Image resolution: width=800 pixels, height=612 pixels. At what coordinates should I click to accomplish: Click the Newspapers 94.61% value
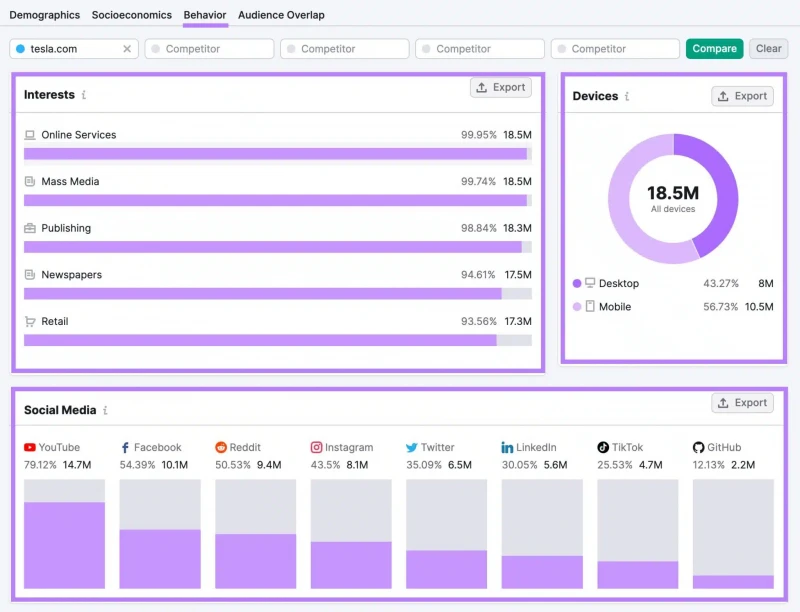(x=478, y=275)
